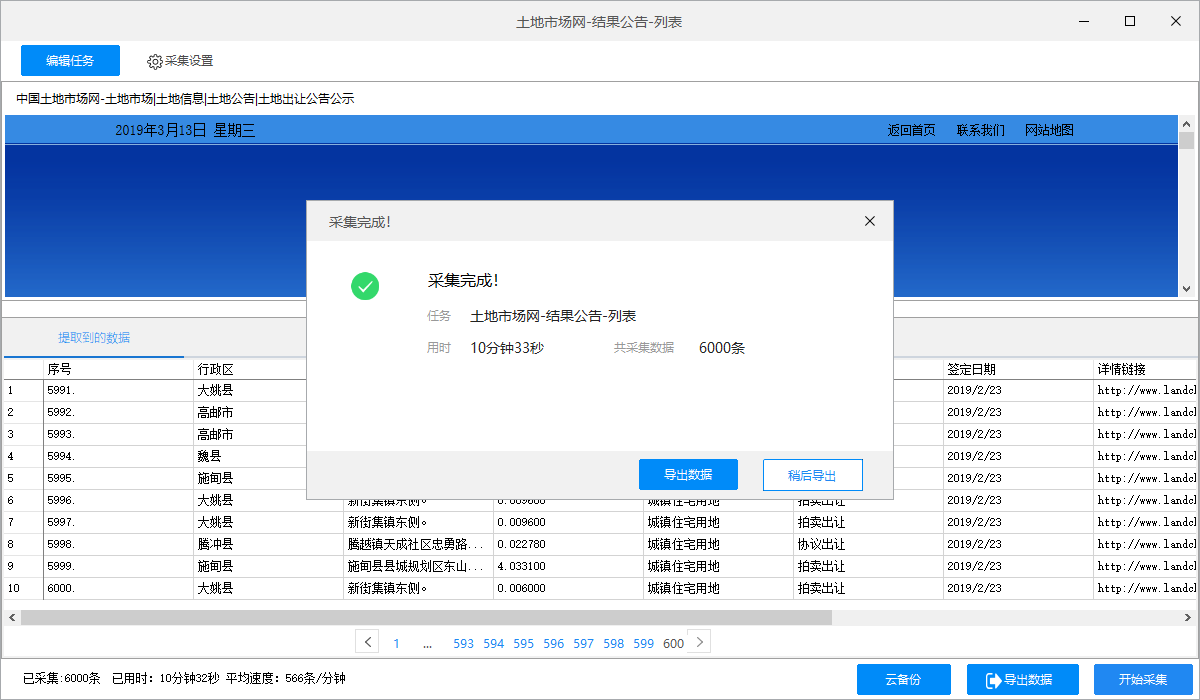Viewport: 1200px width, 700px height.
Task: Jump to page 594
Action: pos(494,644)
